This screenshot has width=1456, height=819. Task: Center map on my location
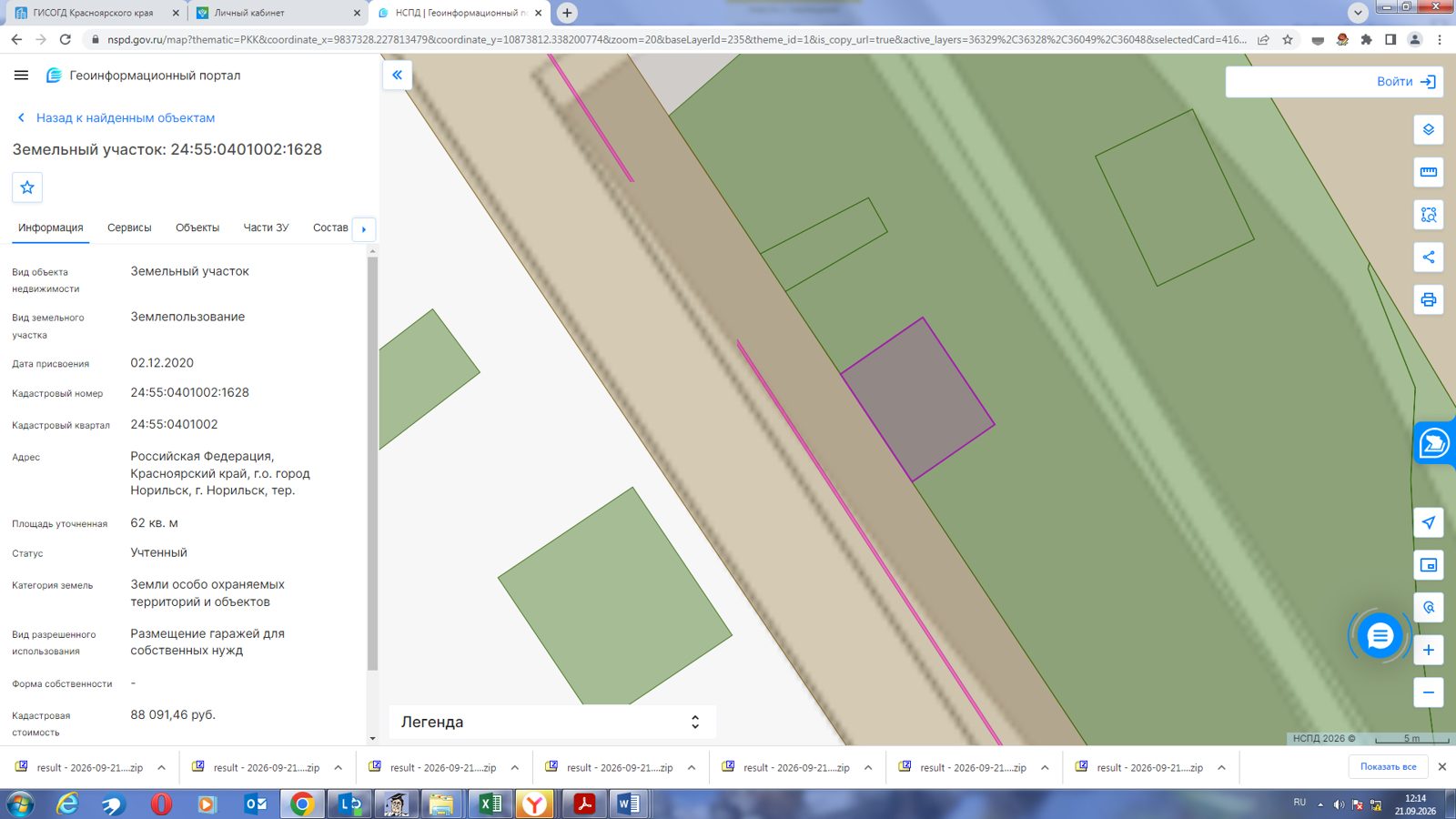1428,522
